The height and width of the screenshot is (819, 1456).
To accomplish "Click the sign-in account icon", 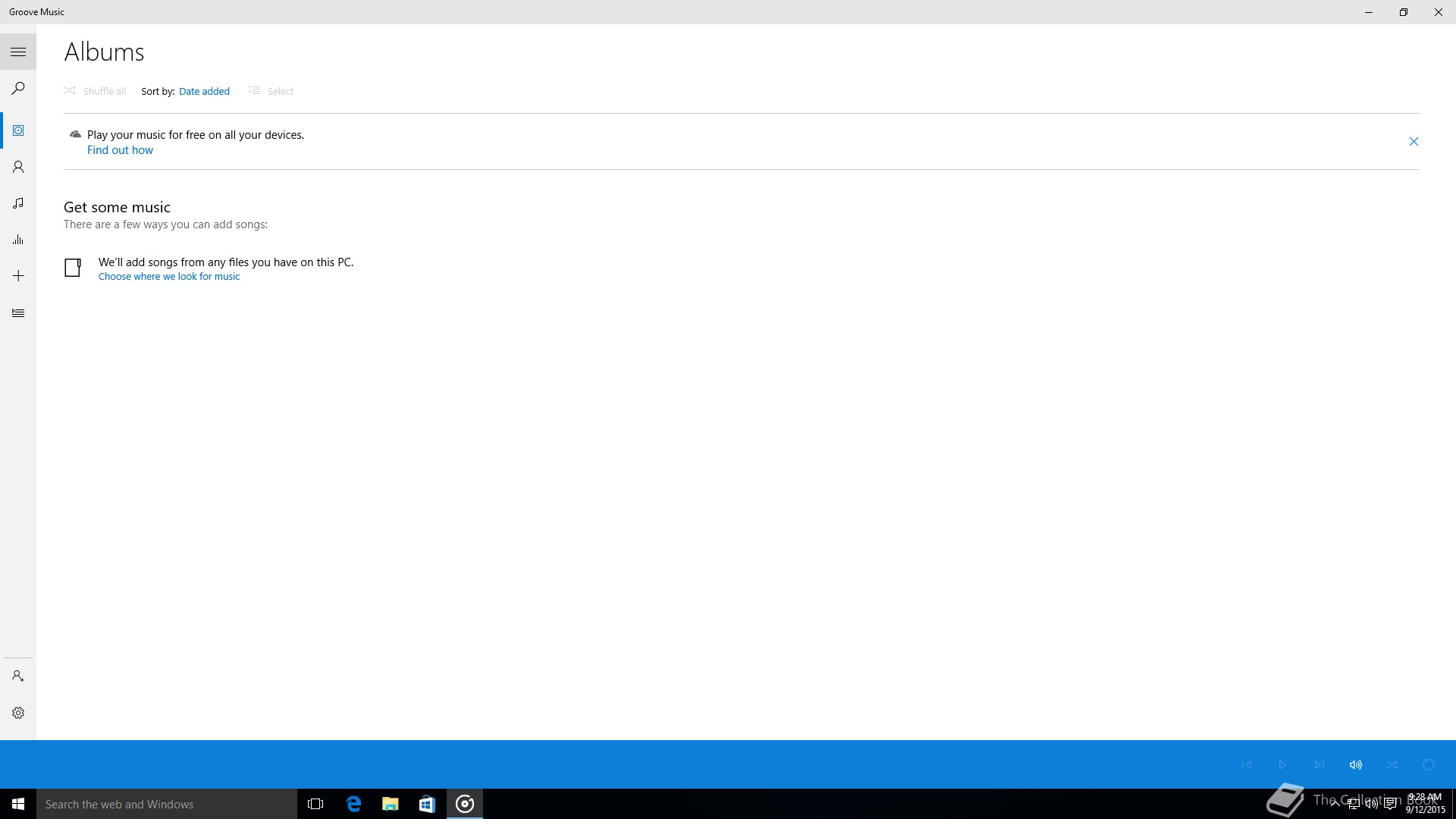I will pyautogui.click(x=18, y=676).
